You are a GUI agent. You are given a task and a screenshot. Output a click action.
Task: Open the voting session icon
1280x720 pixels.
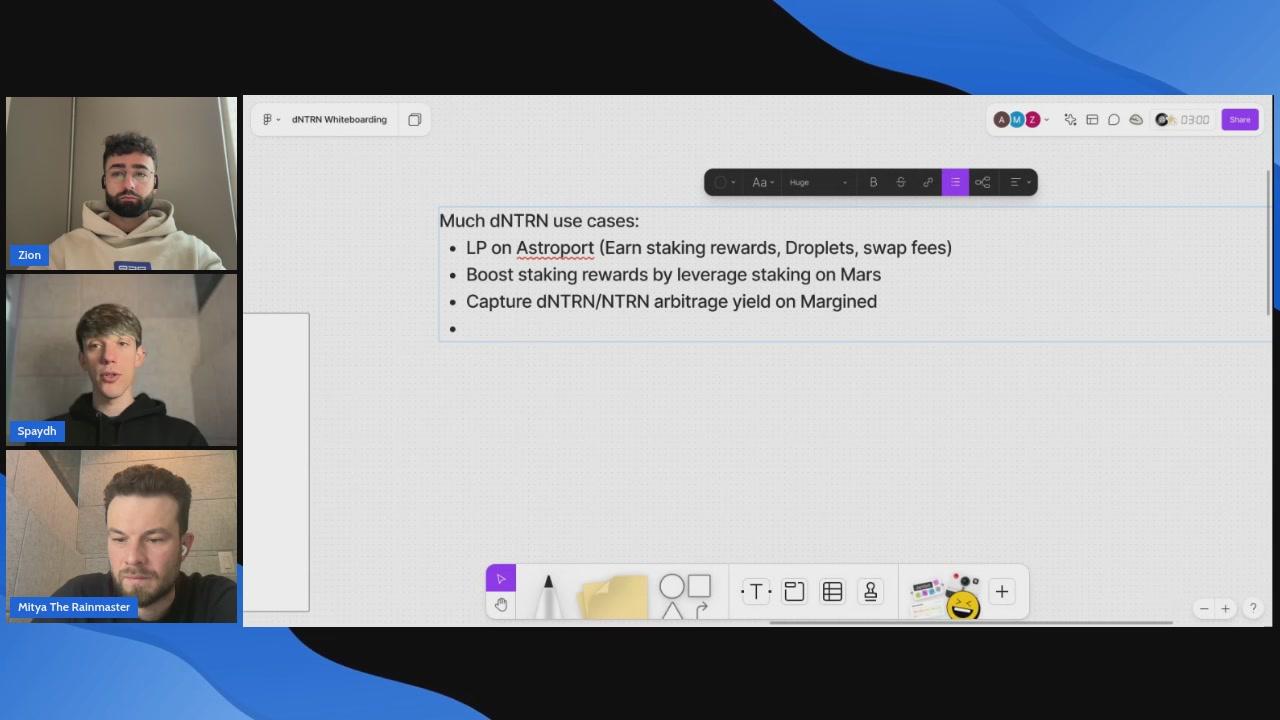[1136, 119]
